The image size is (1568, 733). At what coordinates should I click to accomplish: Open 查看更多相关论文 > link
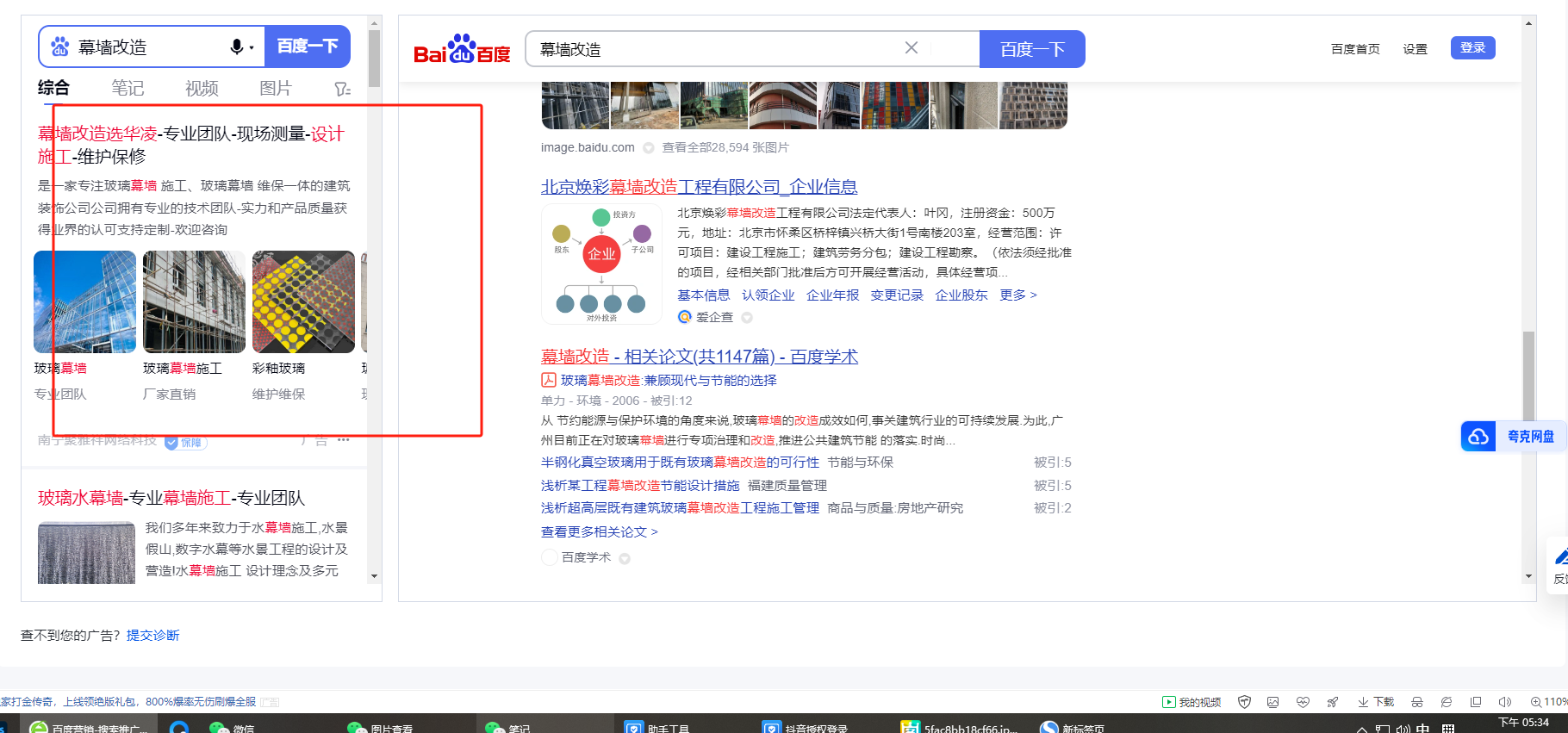click(x=600, y=531)
